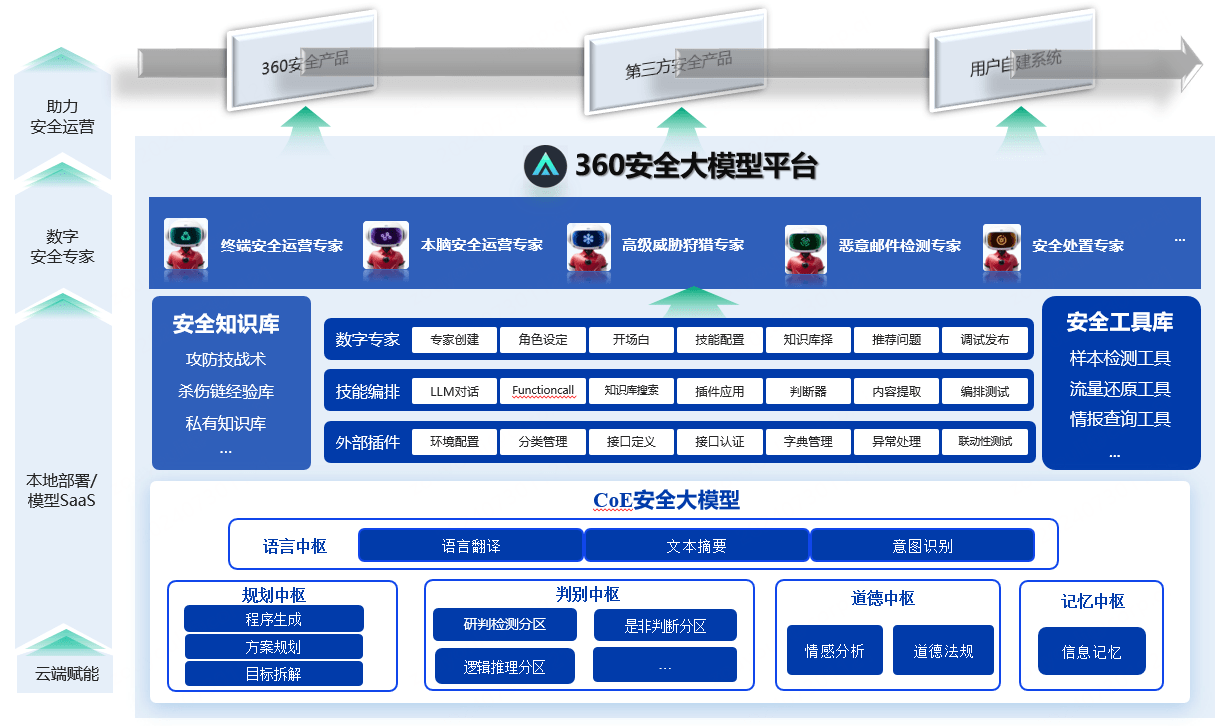Viewport: 1225px width, 726px height.
Task: Click the 专家创建 box
Action: click(455, 340)
